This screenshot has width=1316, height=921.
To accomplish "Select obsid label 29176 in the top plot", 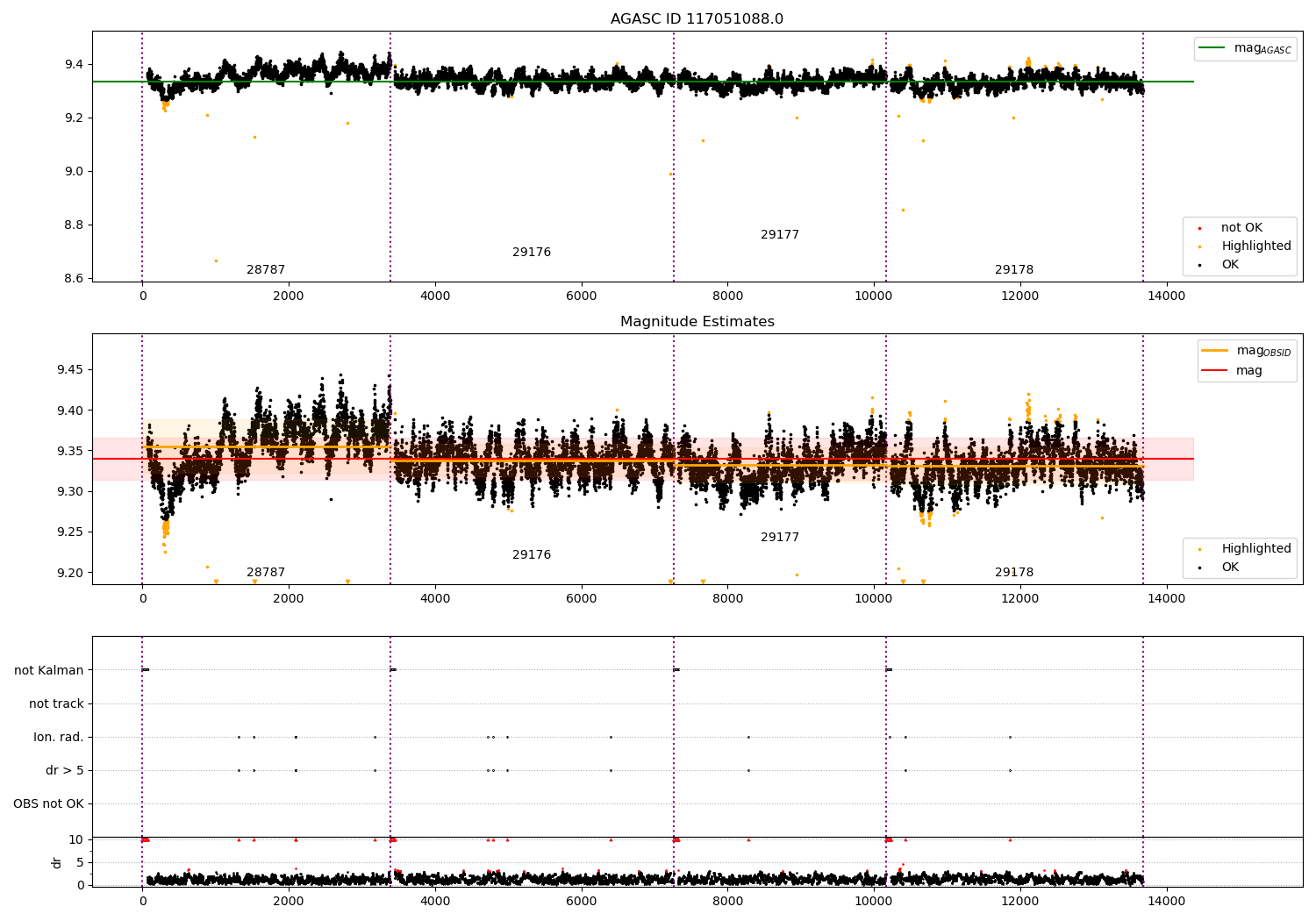I will pyautogui.click(x=532, y=253).
